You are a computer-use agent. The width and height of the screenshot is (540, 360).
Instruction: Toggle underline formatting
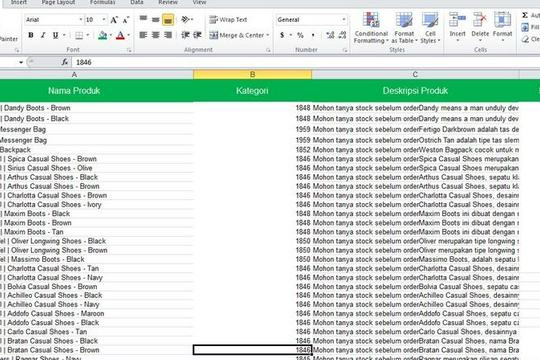click(55, 35)
